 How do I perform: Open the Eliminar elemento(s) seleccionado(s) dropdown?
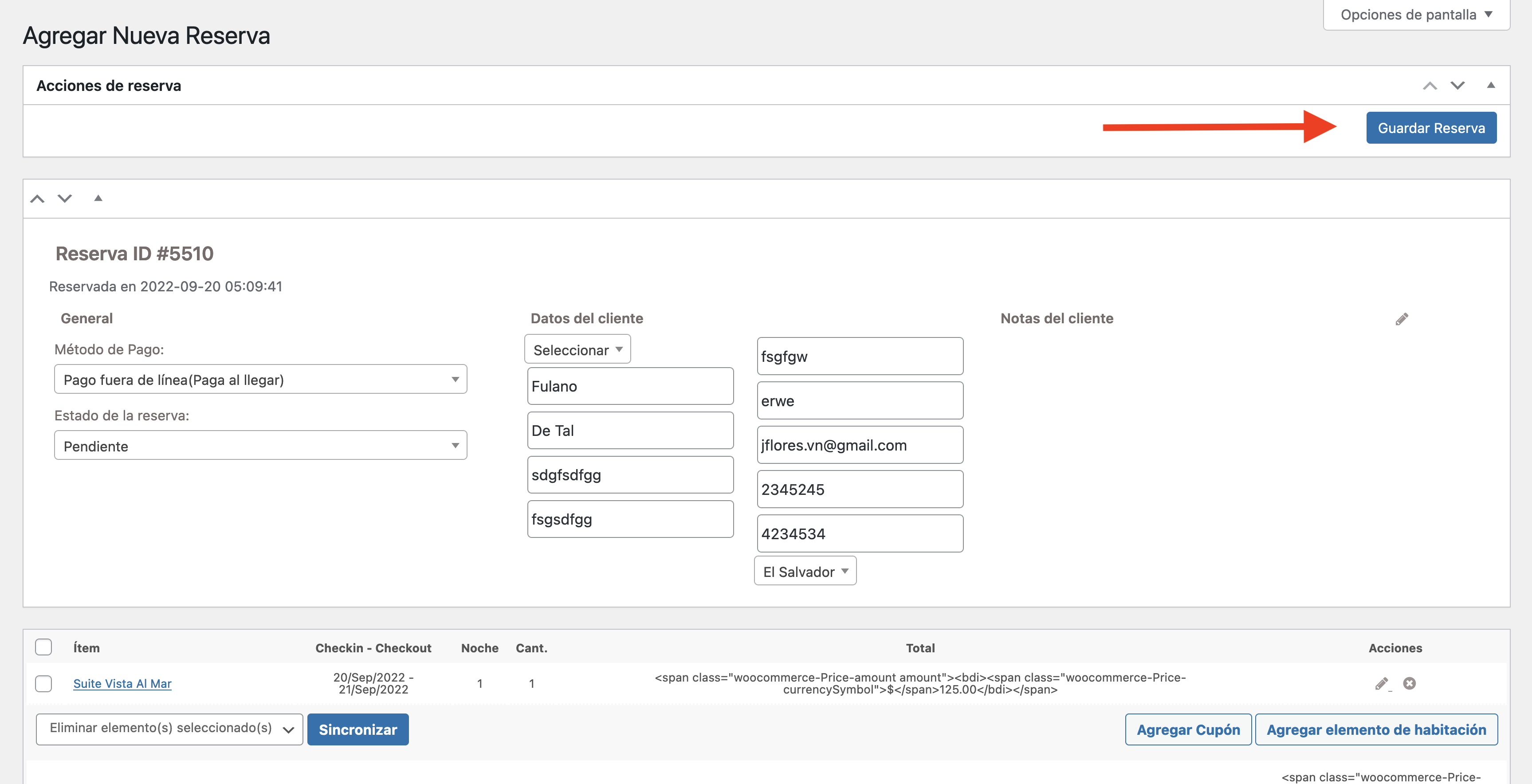pos(169,729)
